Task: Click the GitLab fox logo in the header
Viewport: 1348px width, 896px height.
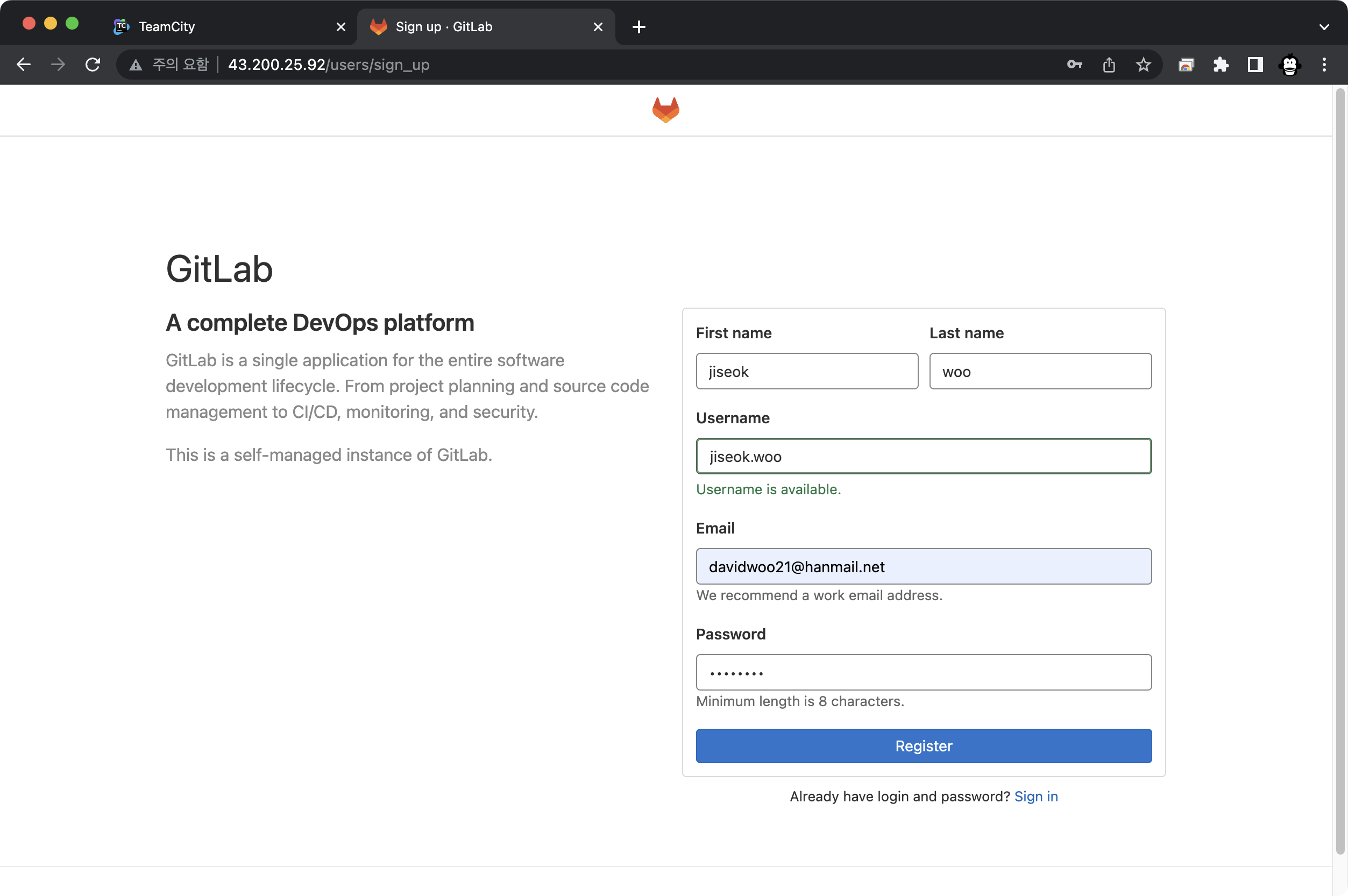Action: click(x=666, y=110)
